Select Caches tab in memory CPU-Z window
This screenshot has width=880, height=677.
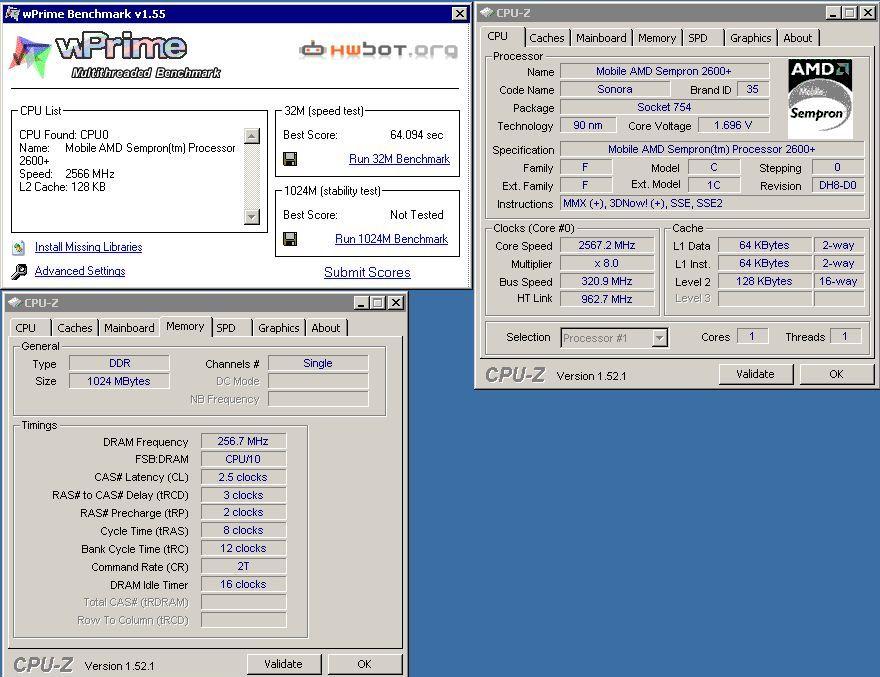pyautogui.click(x=75, y=328)
